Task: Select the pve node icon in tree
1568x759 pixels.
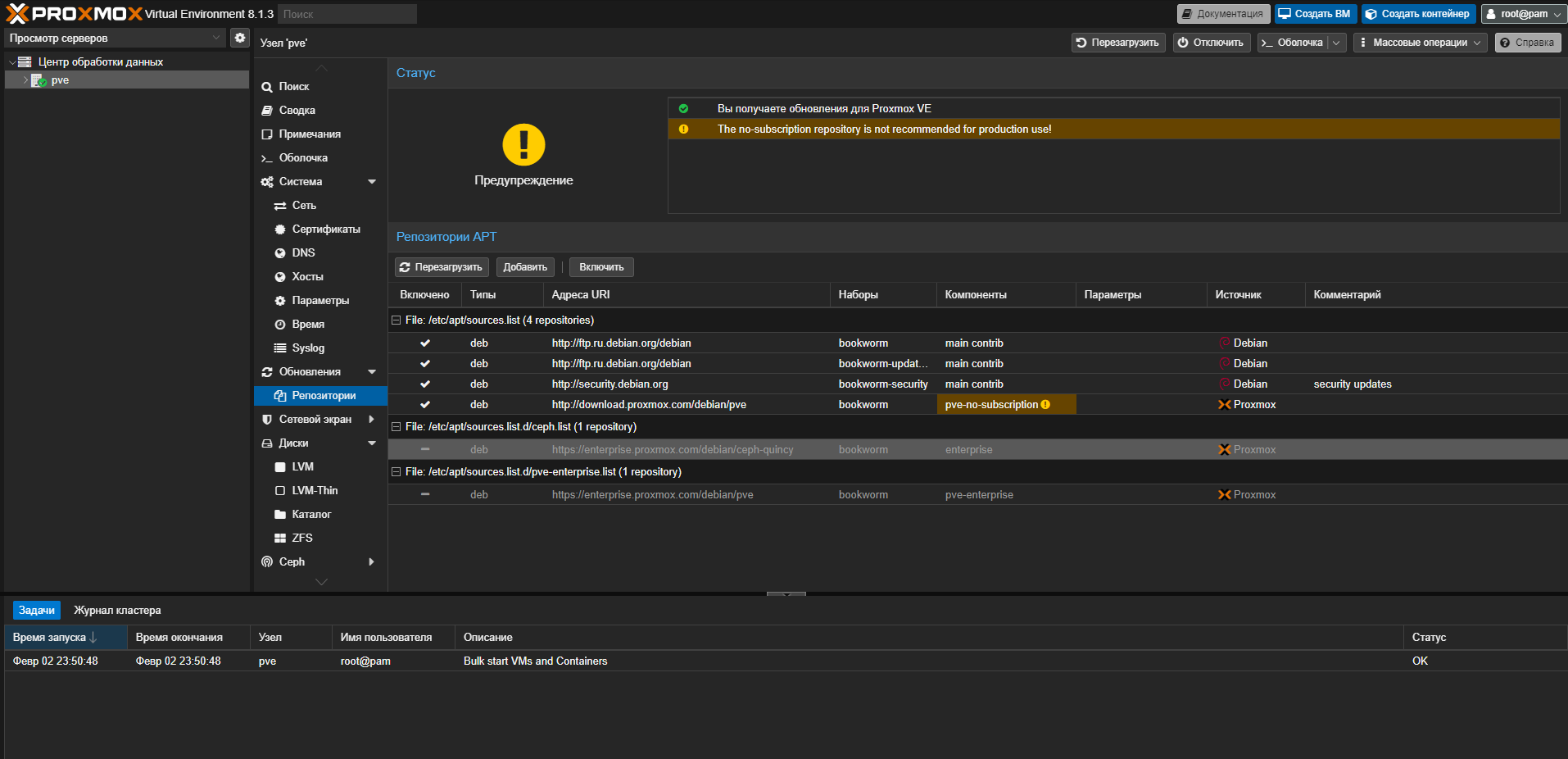Action: [39, 80]
